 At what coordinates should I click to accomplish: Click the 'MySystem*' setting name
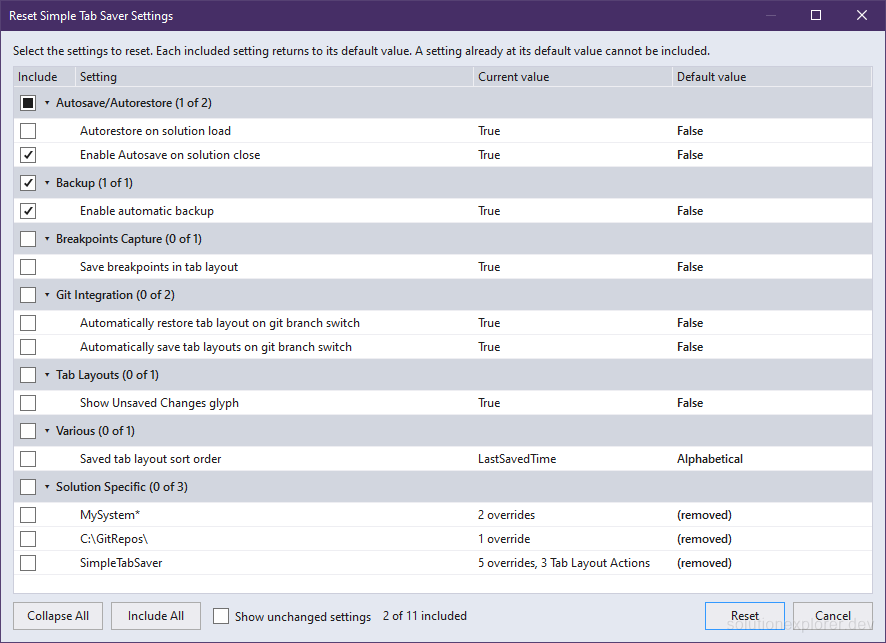(110, 515)
